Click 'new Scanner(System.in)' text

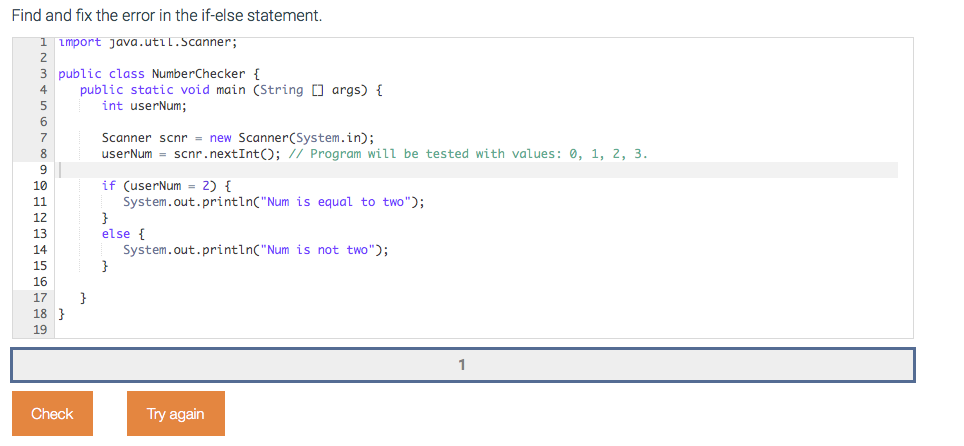[288, 138]
